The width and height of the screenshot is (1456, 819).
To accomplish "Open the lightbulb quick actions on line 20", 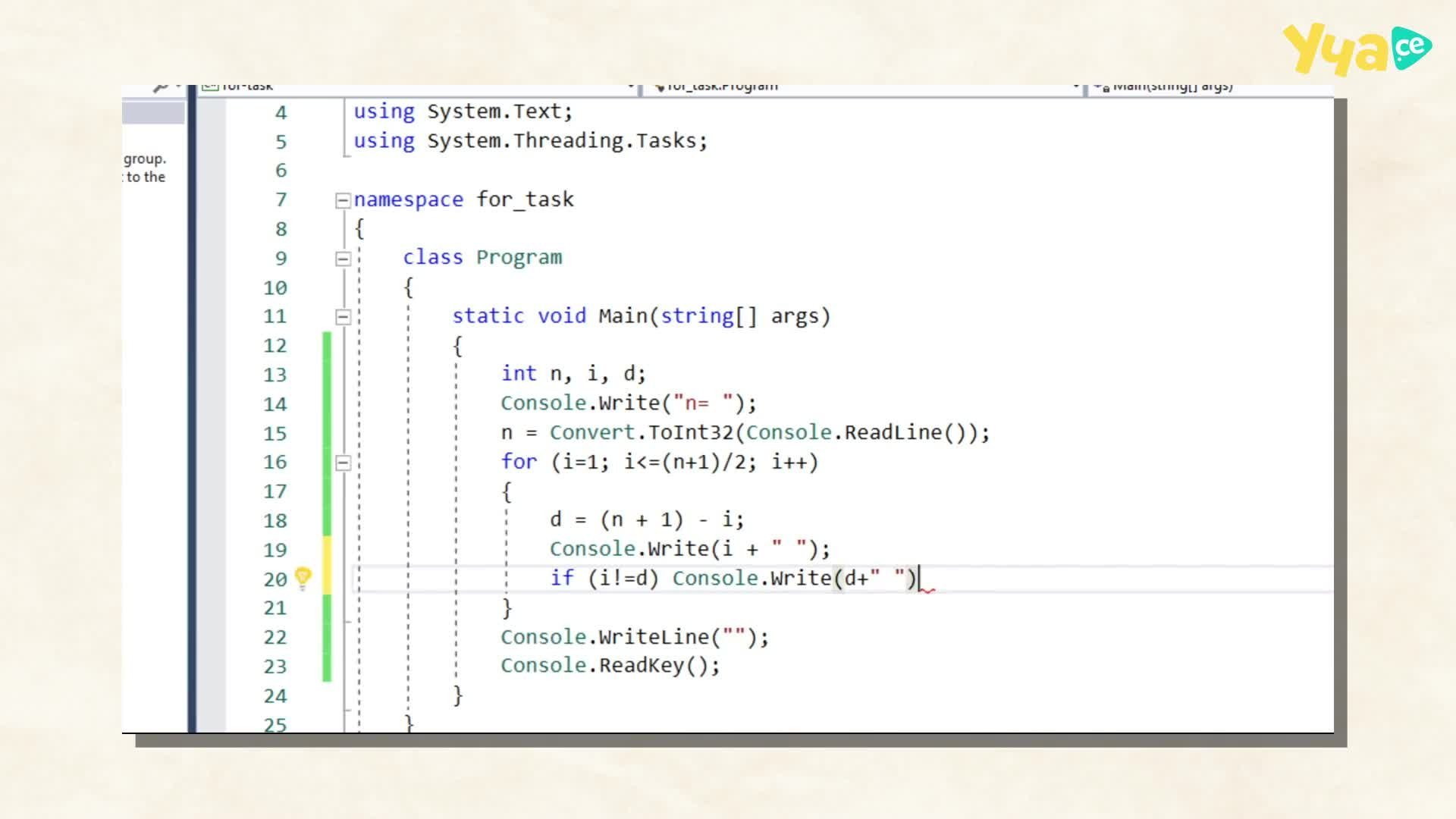I will click(303, 579).
